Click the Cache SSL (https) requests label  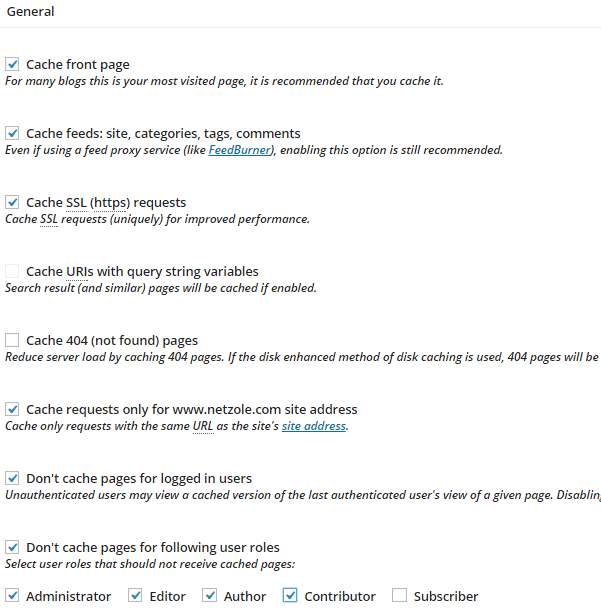click(105, 202)
